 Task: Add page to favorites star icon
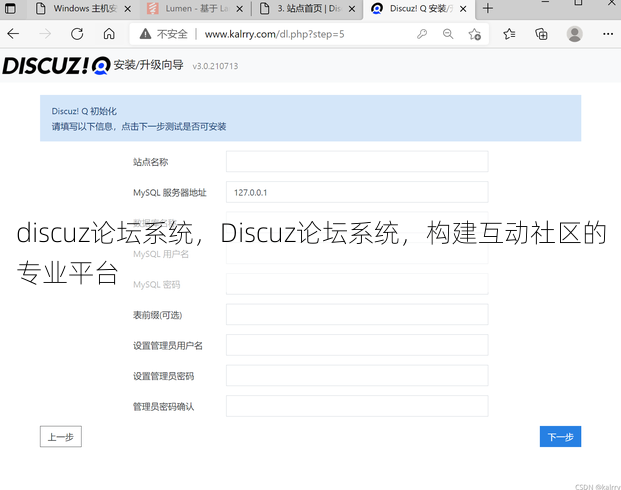coord(474,34)
